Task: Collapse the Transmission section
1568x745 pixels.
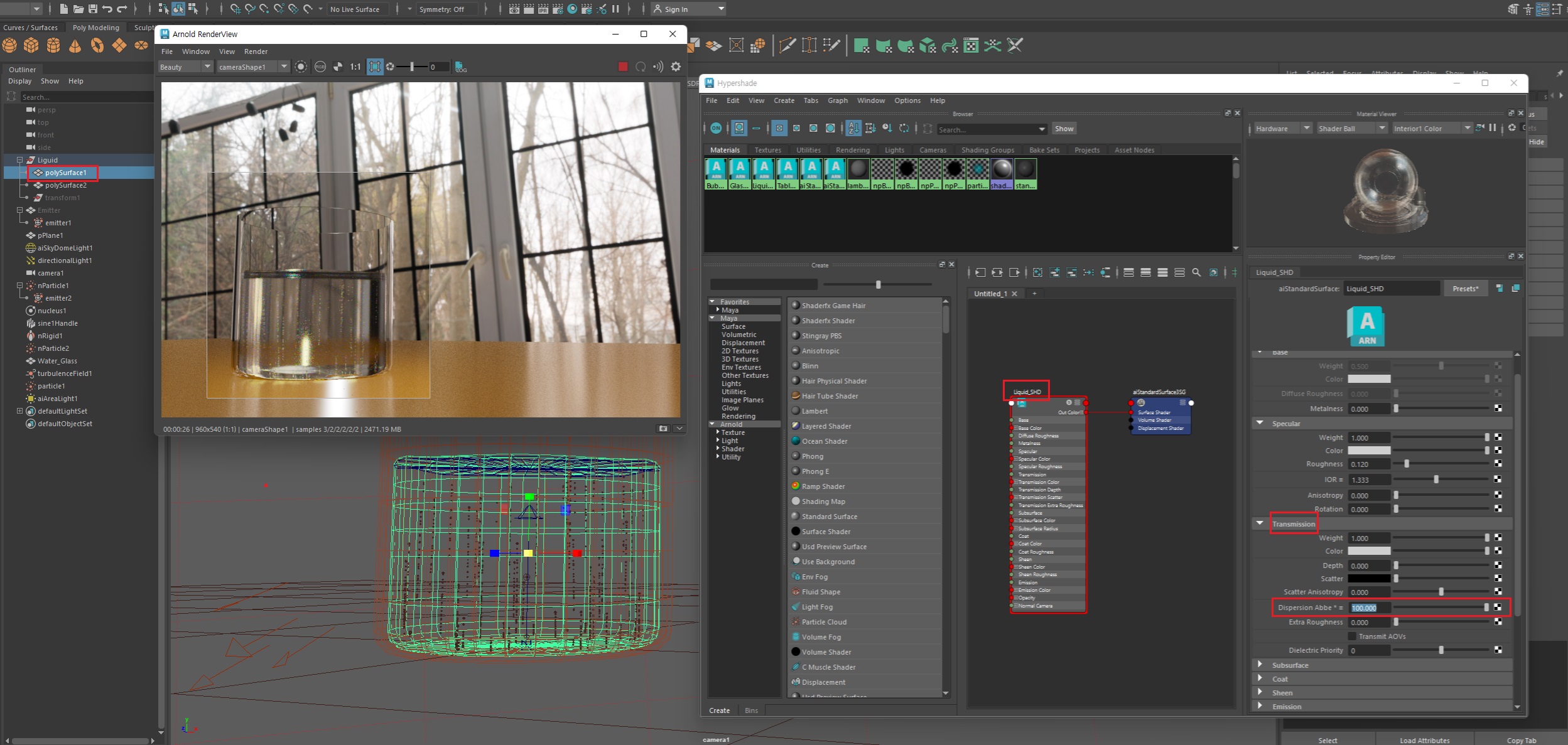Action: [x=1260, y=523]
